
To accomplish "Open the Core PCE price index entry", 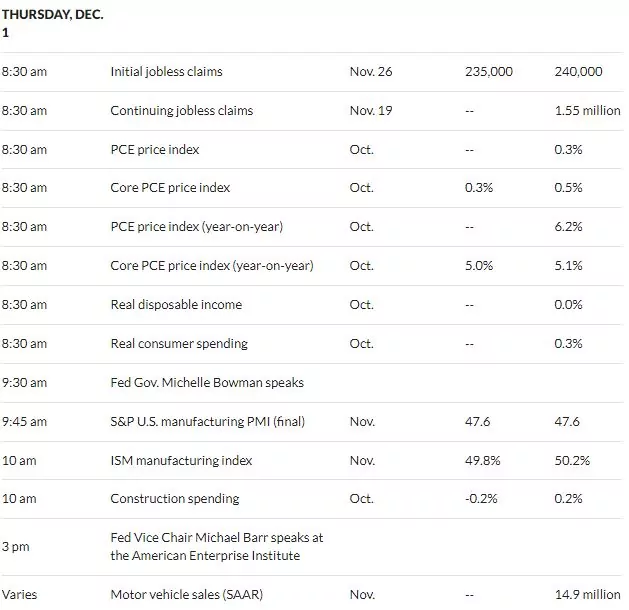I will click(x=170, y=188).
